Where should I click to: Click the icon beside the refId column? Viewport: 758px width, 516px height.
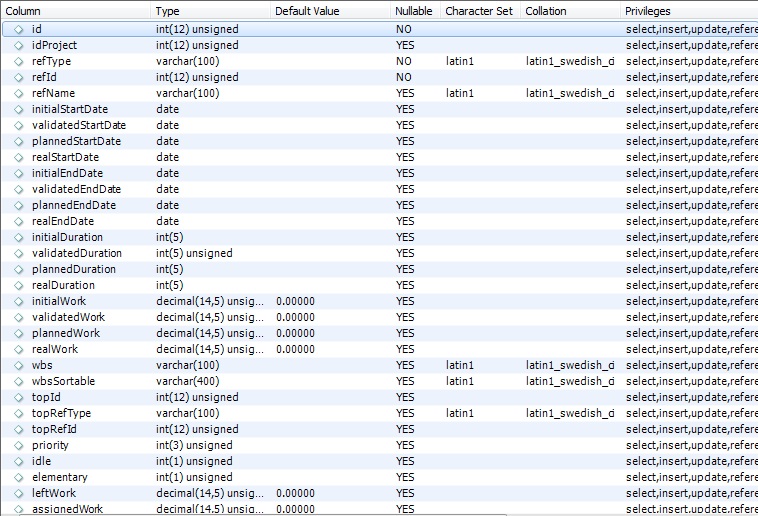tap(18, 77)
